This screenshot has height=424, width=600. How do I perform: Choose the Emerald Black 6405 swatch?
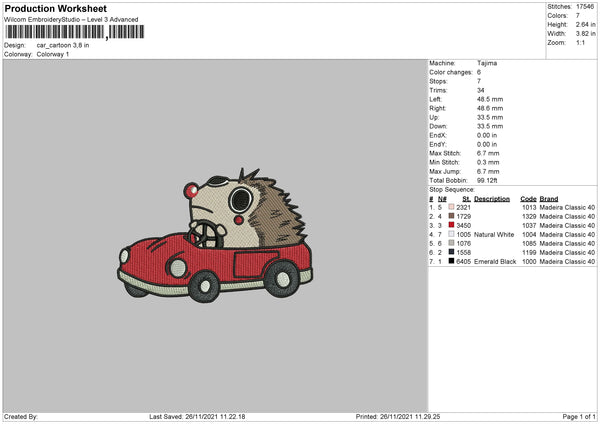pyautogui.click(x=451, y=261)
